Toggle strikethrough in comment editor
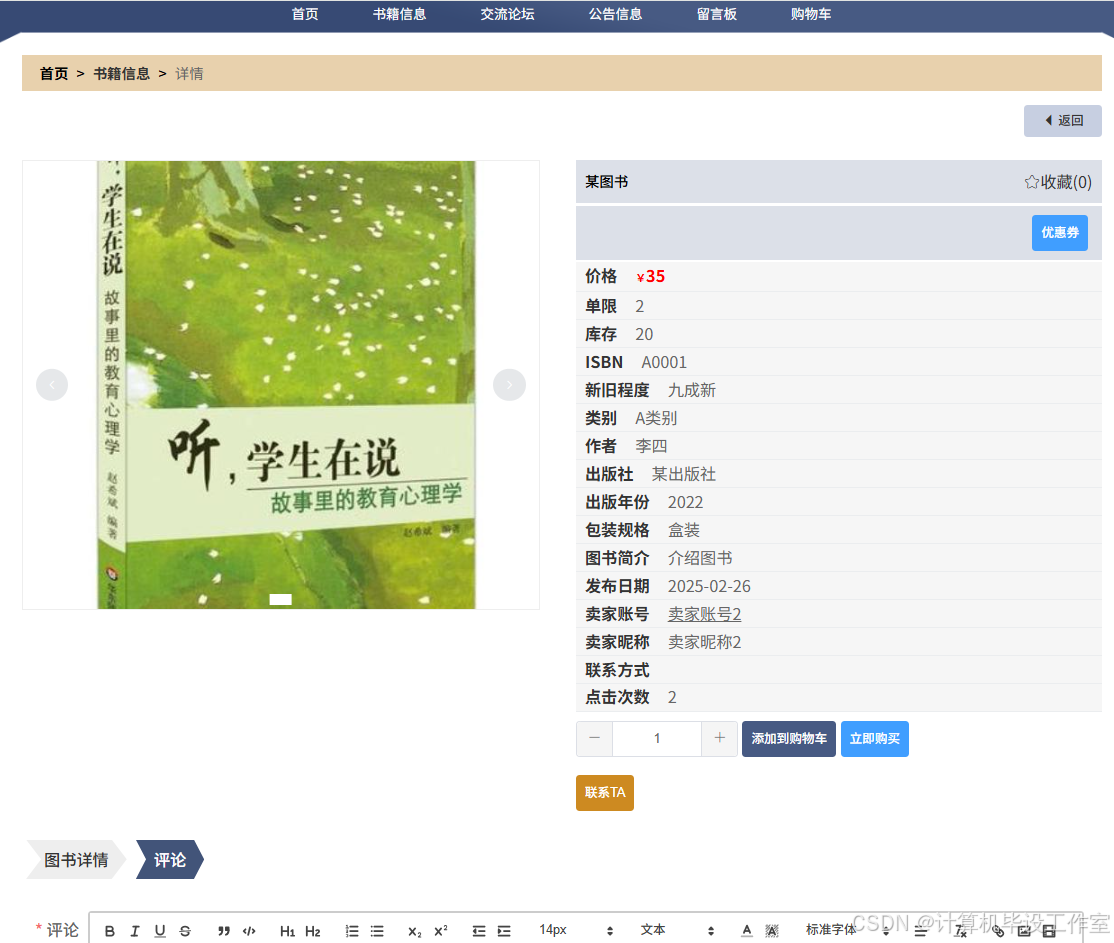 (185, 931)
